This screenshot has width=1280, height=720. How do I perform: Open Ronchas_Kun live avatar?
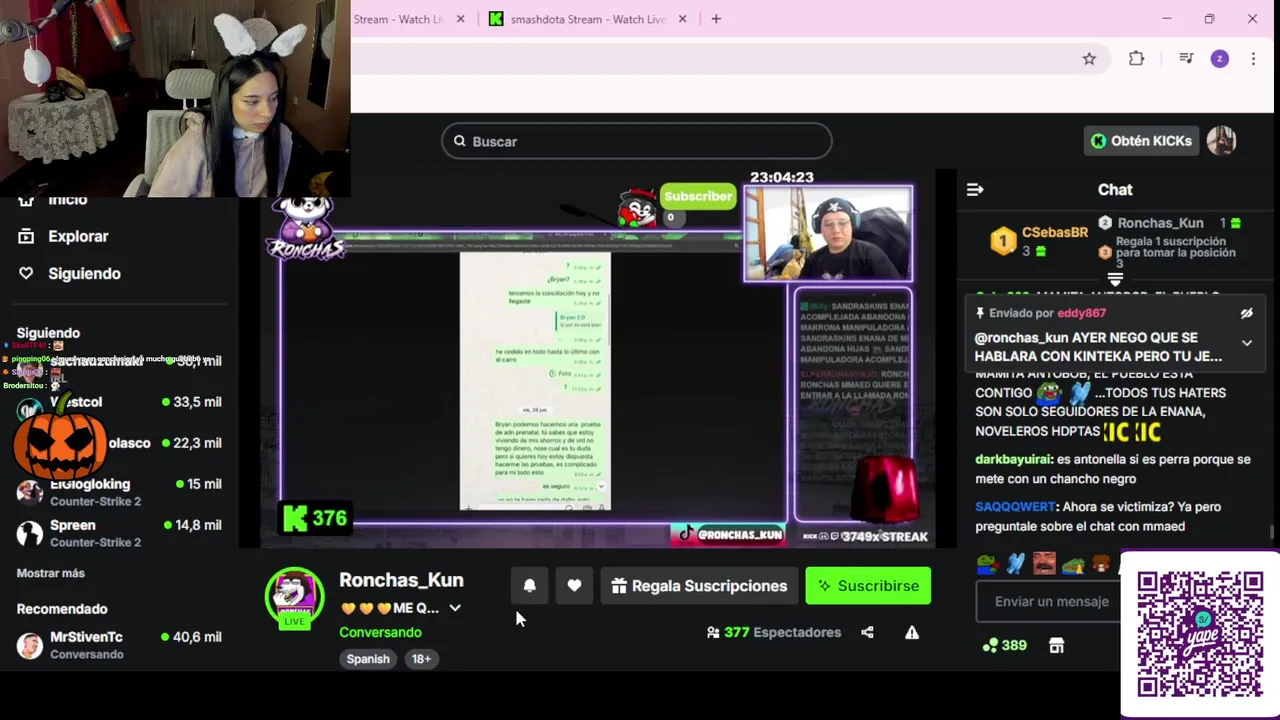[294, 596]
